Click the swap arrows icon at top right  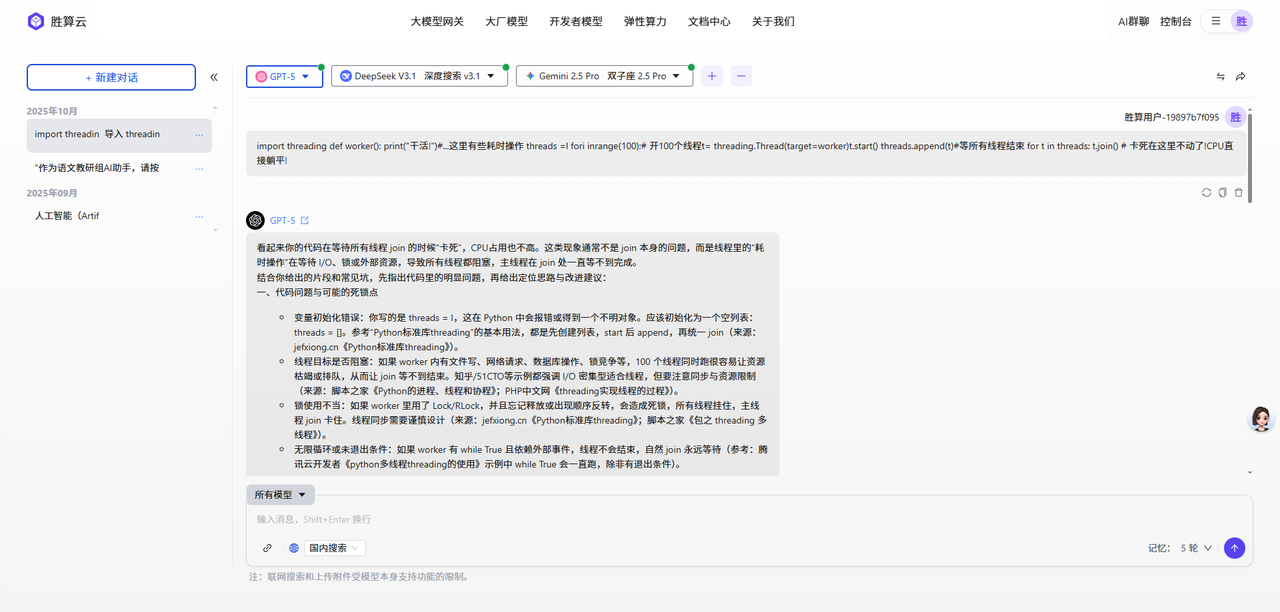(1220, 76)
